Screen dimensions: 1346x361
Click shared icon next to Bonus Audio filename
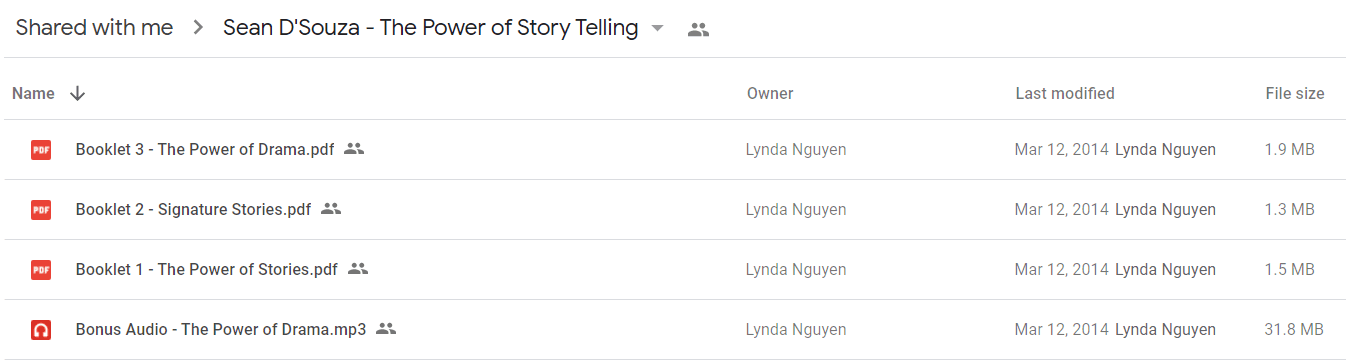point(386,329)
